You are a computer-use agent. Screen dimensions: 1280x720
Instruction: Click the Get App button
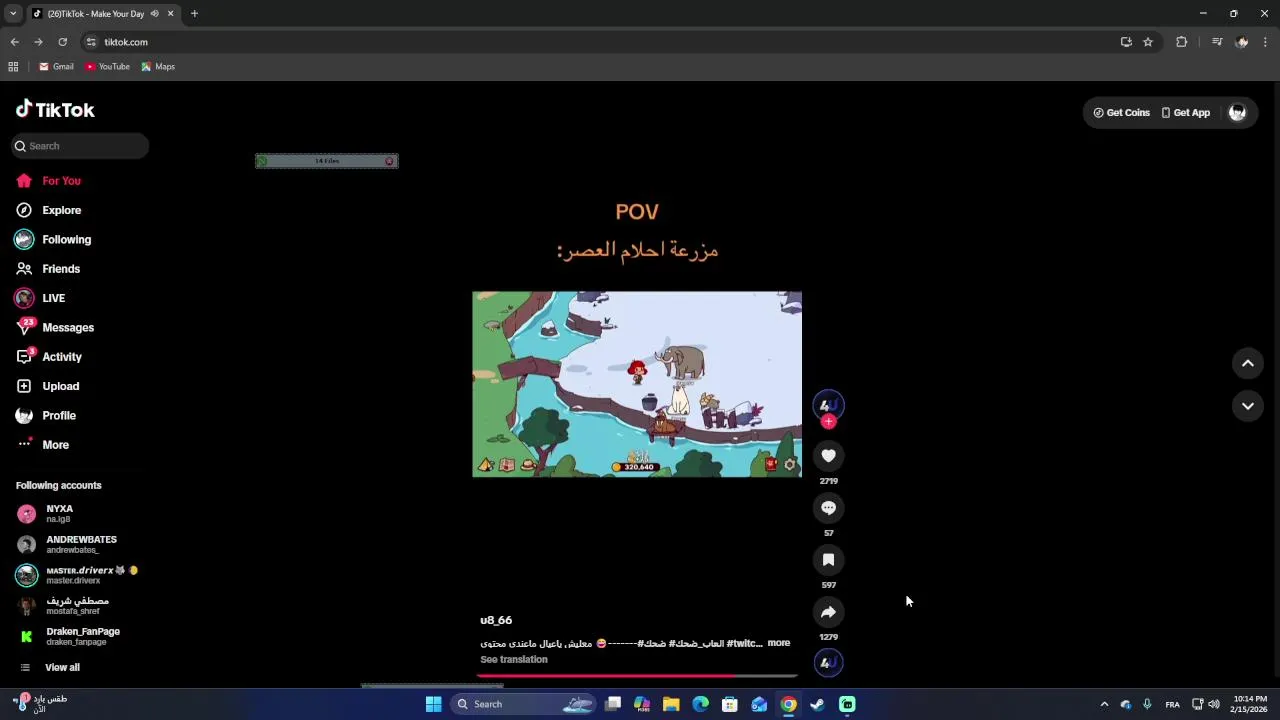(1185, 113)
